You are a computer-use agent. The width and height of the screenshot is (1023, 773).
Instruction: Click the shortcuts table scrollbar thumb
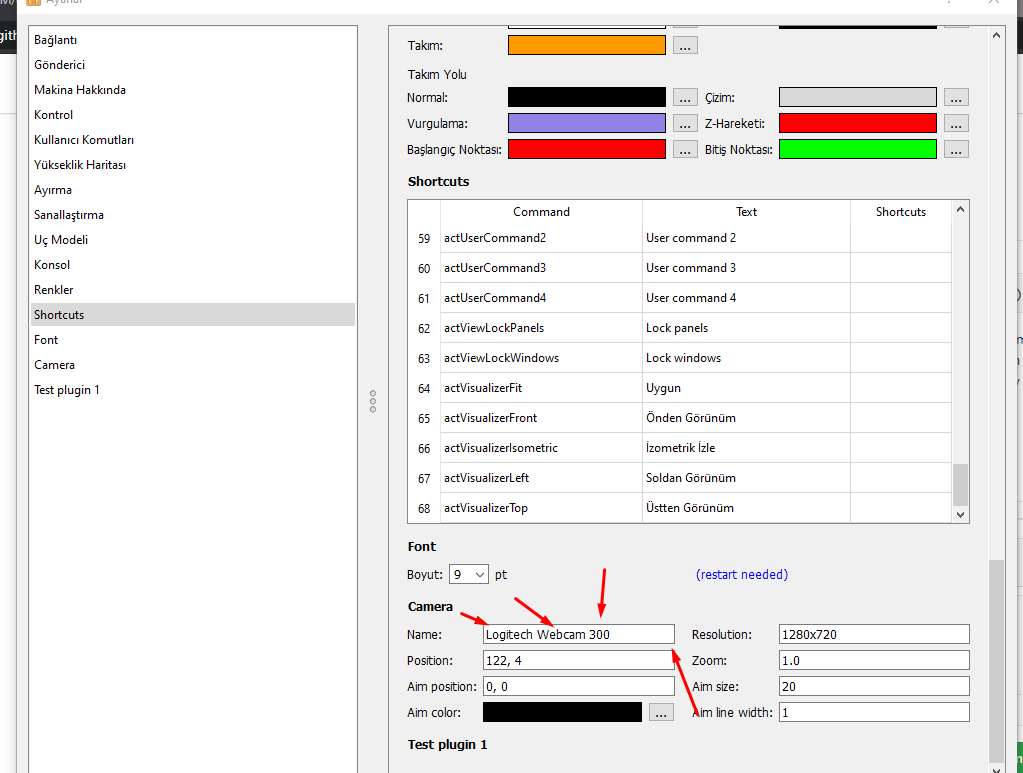pos(960,485)
